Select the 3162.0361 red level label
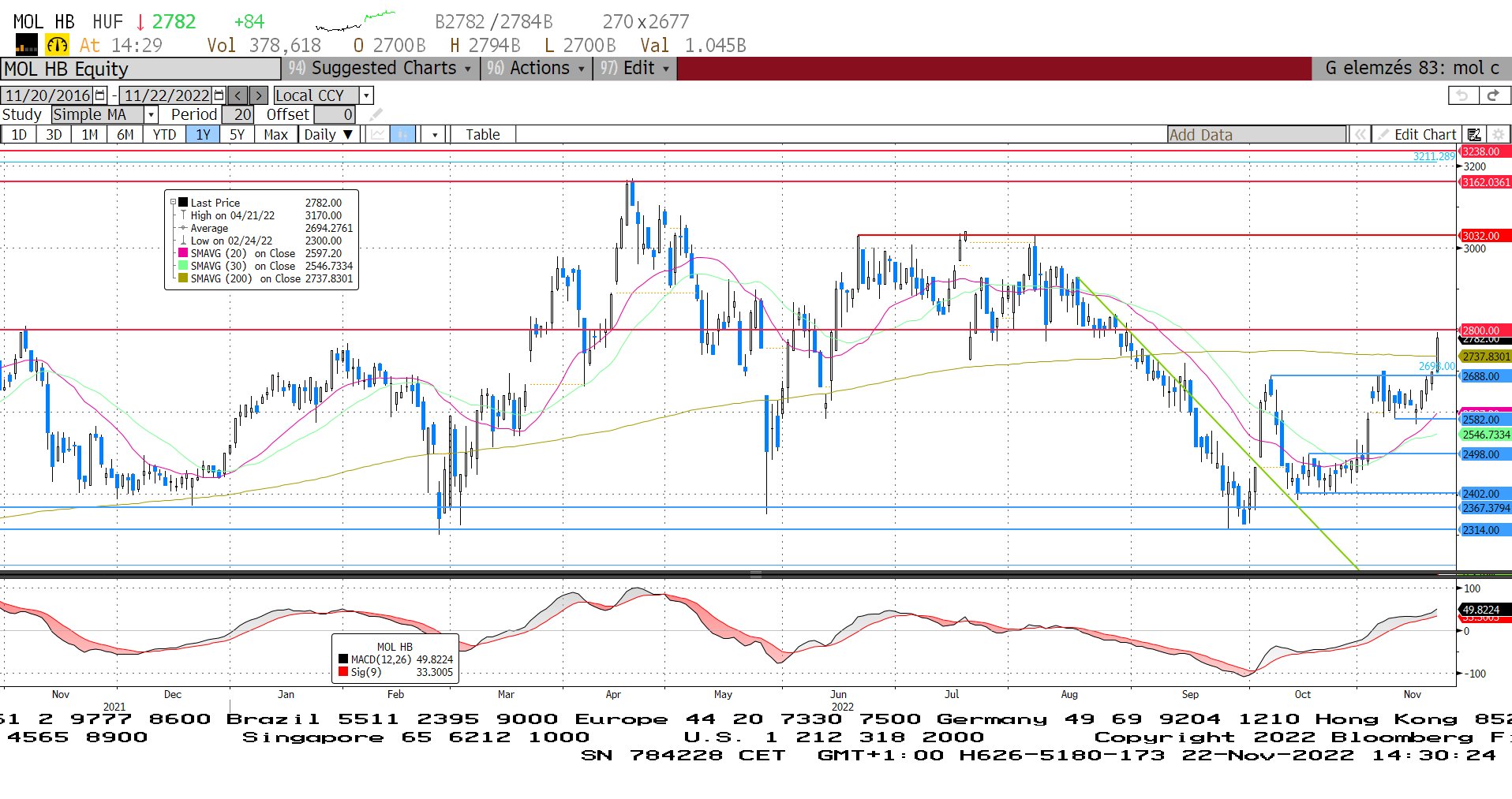Viewport: 1512px width, 799px height. coord(1484,182)
